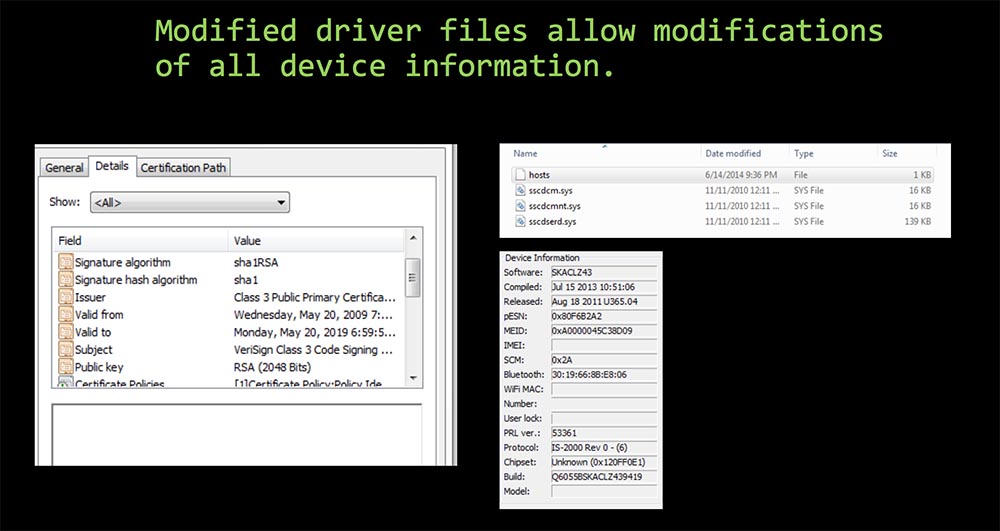The image size is (1000, 531).
Task: Click the Software field SKACLZ43
Action: pyautogui.click(x=603, y=273)
